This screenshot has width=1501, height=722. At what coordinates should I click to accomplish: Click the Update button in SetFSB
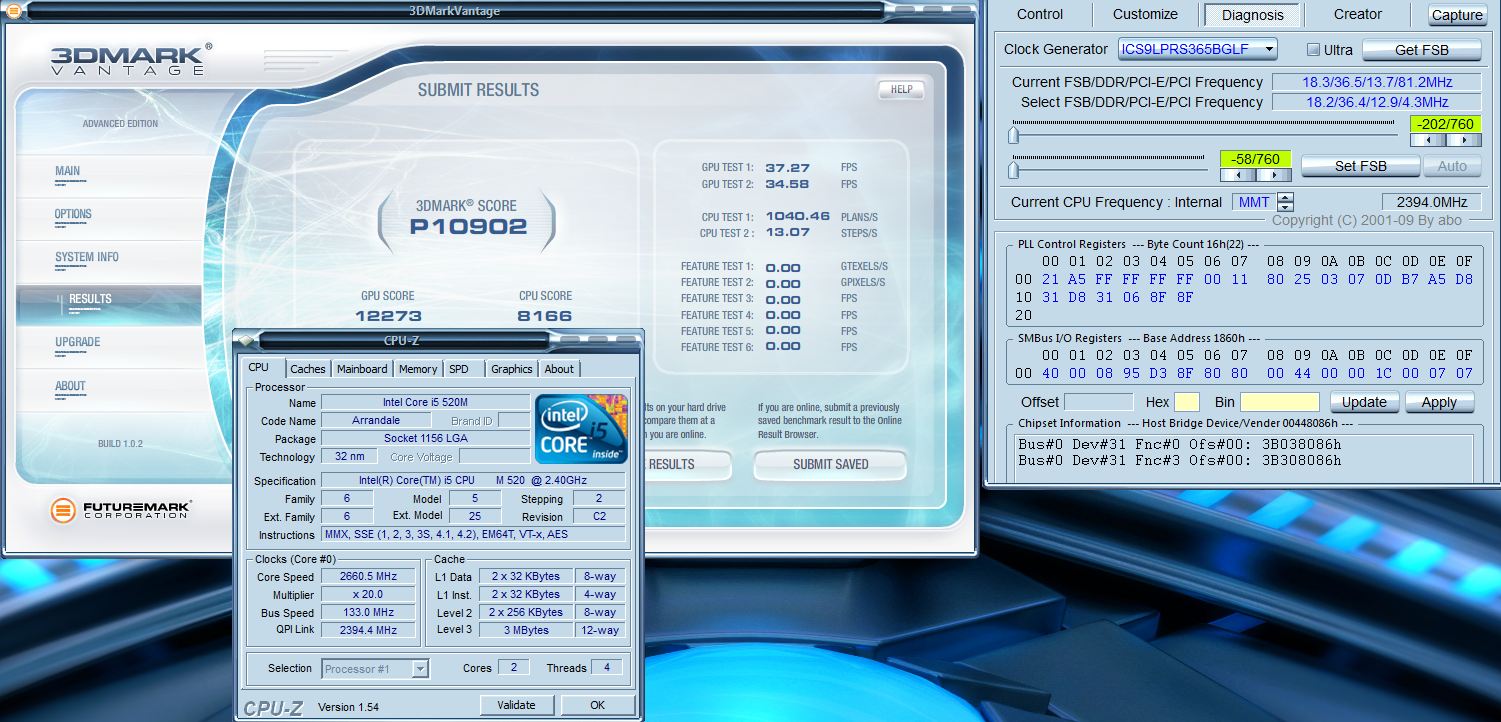[1363, 402]
